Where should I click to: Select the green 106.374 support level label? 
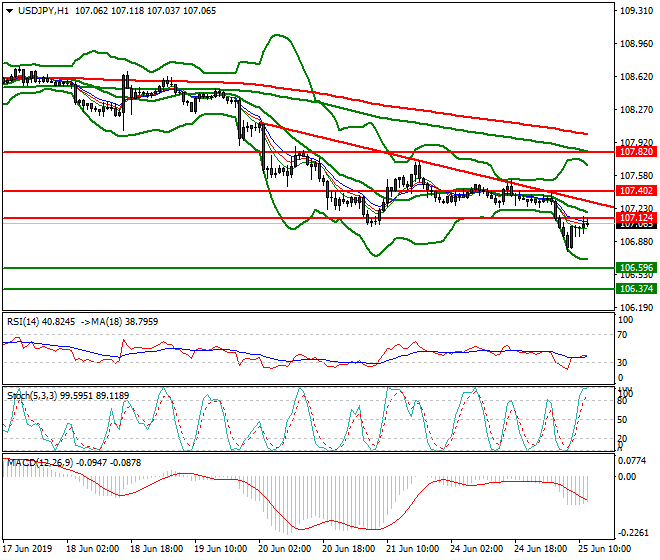(636, 289)
